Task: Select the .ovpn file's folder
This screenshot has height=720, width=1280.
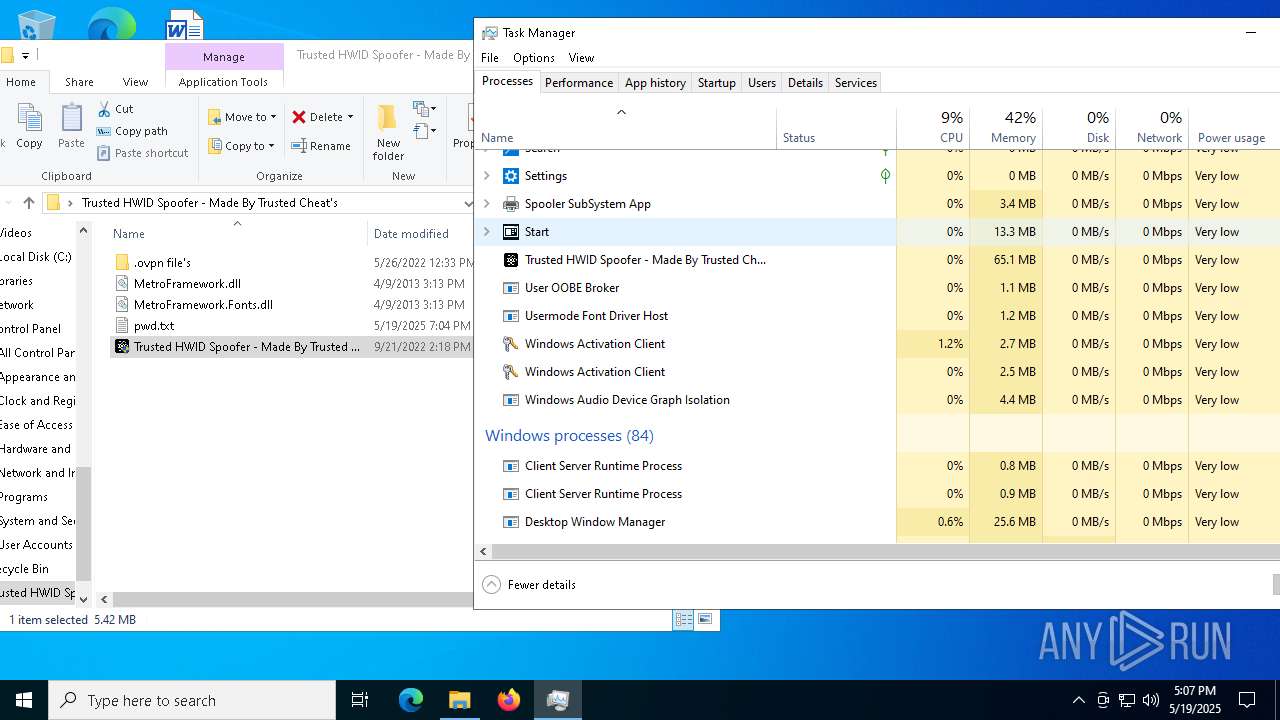Action: (162, 262)
